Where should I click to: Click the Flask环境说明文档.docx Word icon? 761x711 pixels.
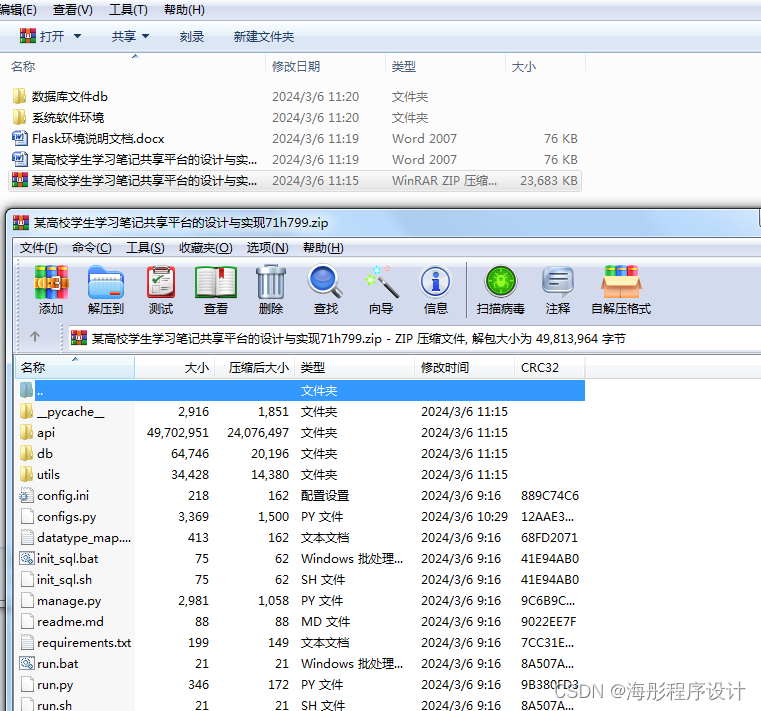19,138
